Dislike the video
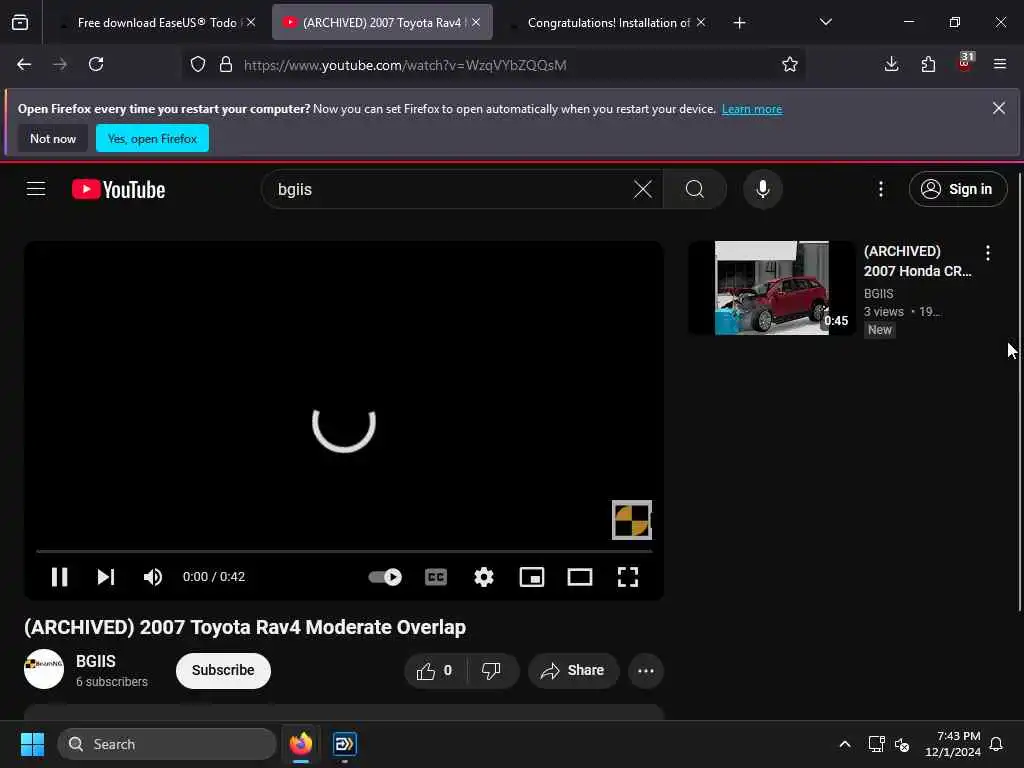The width and height of the screenshot is (1024, 768). [492, 671]
